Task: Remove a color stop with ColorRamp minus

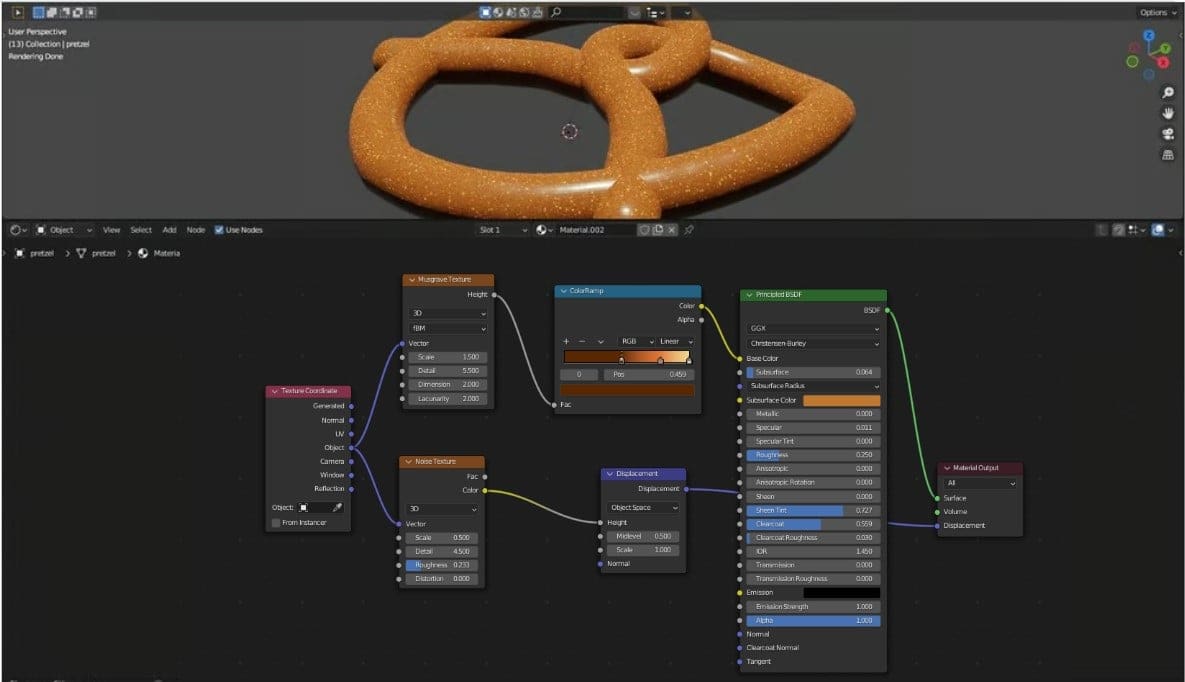Action: (583, 342)
